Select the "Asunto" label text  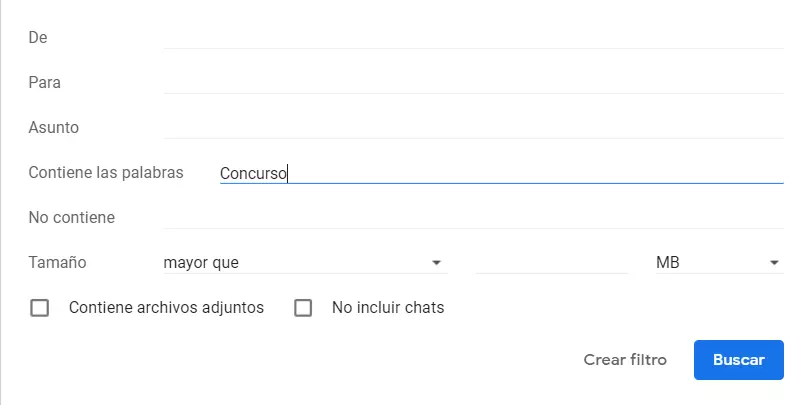pos(54,127)
